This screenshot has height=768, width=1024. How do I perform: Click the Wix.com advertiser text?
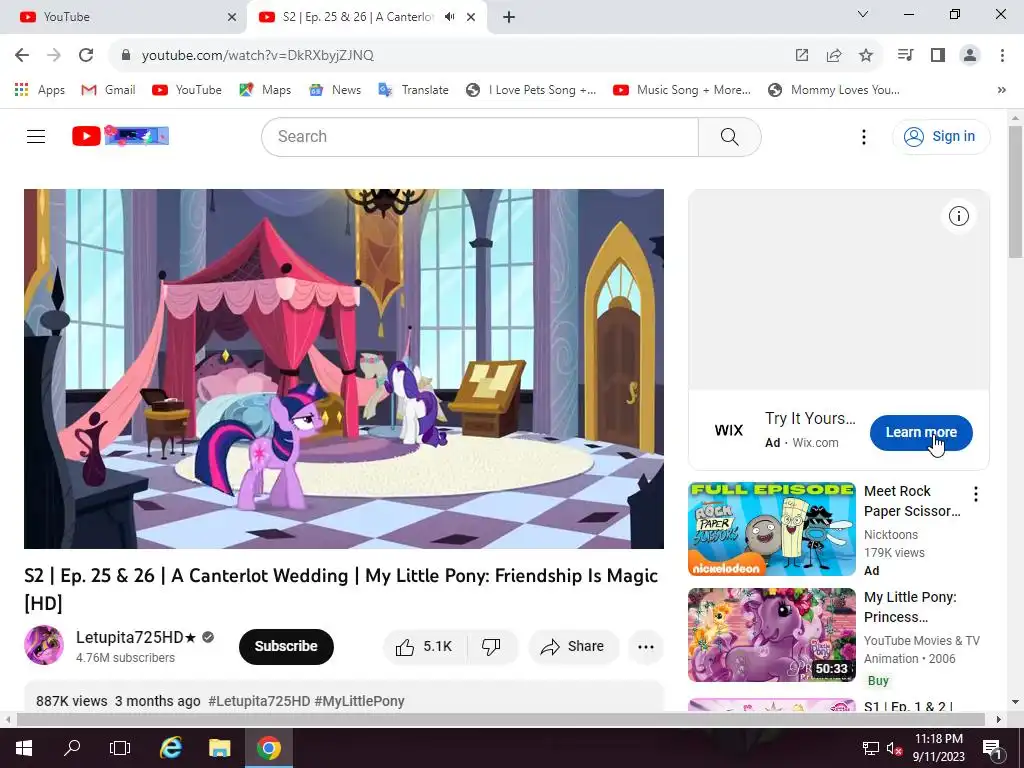pos(815,443)
